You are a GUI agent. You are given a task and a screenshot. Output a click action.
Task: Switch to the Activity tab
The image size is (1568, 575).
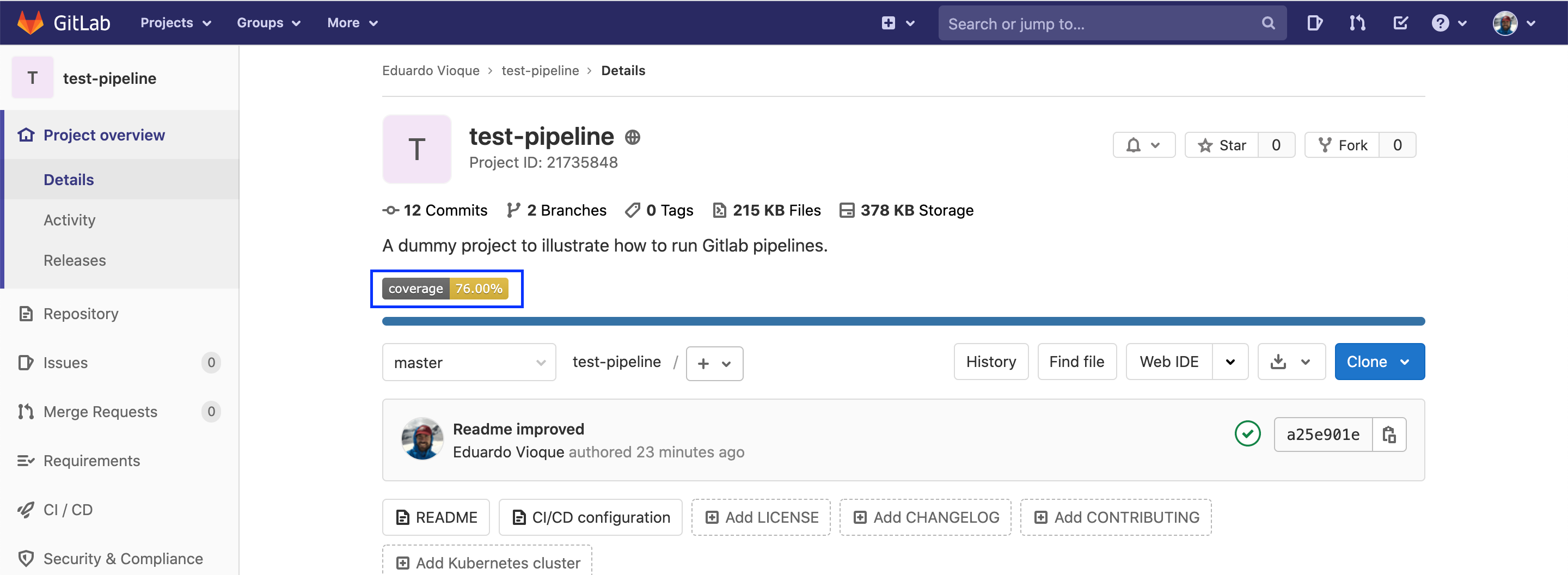pyautogui.click(x=69, y=219)
